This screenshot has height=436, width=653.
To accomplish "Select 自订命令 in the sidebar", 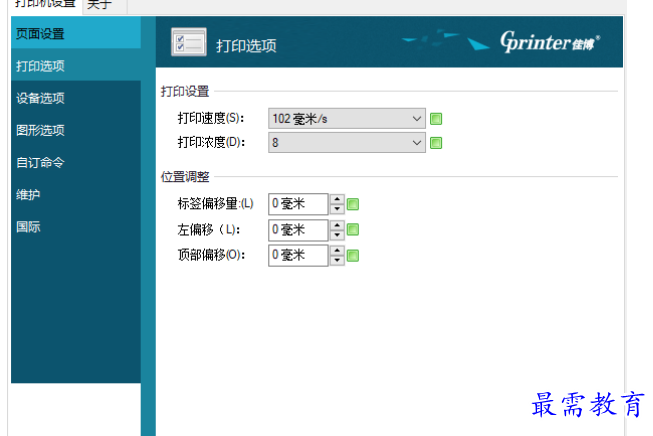I will [x=40, y=162].
